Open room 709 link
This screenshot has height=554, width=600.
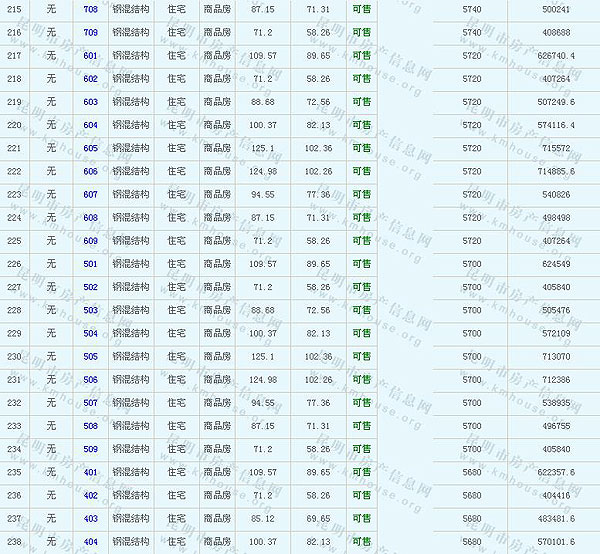(90, 32)
